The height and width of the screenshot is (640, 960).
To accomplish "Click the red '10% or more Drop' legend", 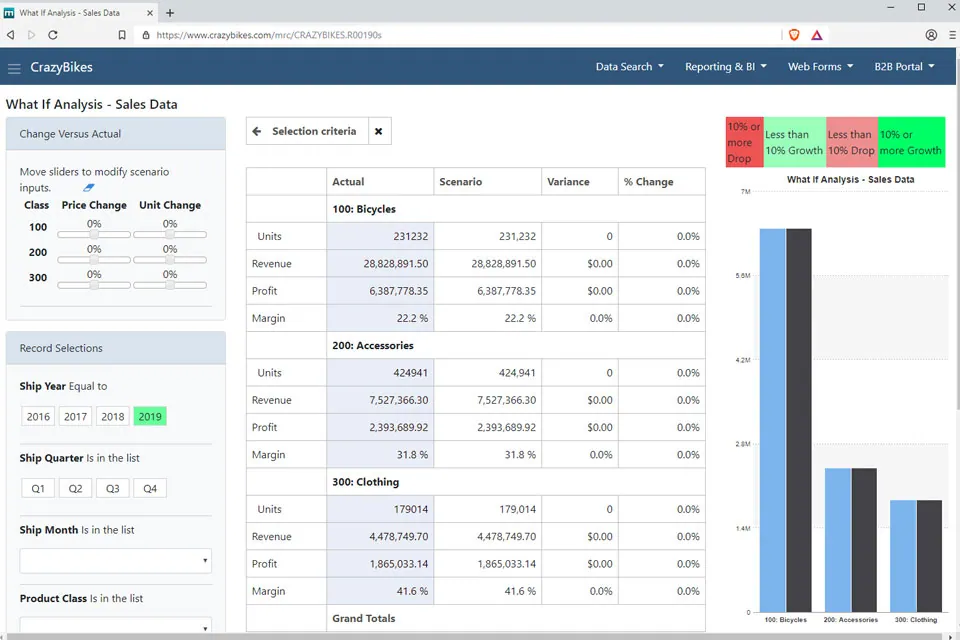I will 744,142.
